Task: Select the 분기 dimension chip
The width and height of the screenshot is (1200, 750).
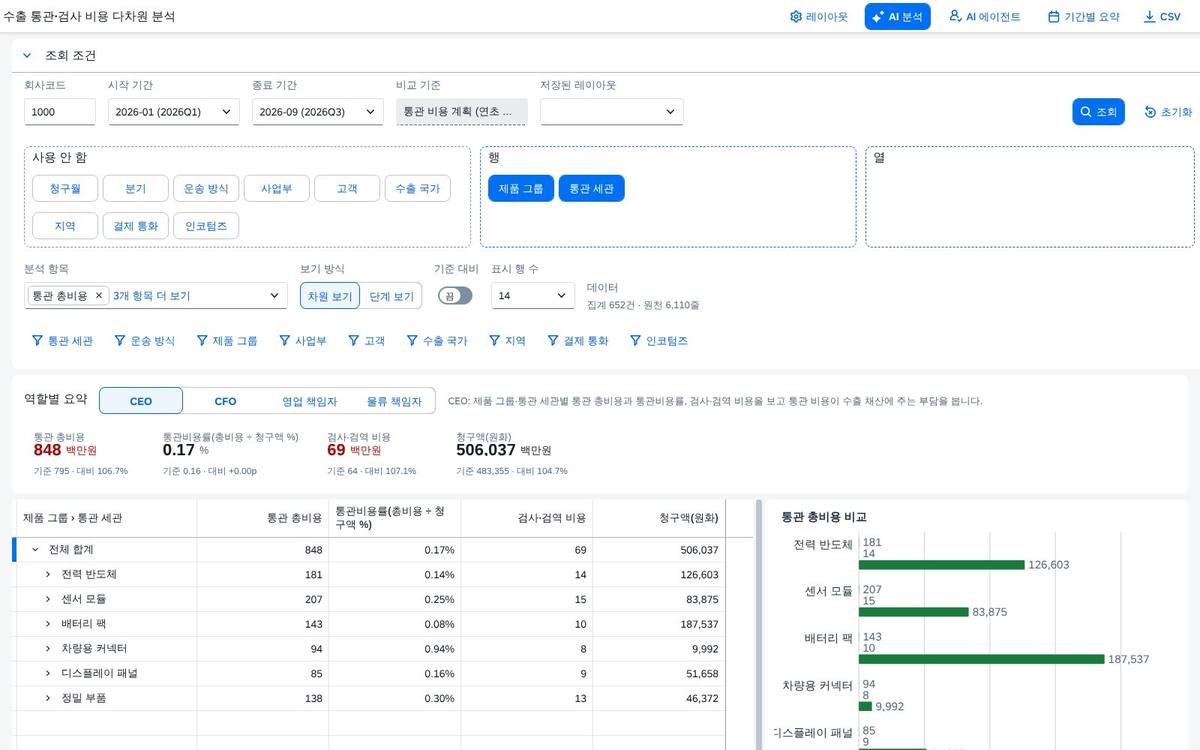Action: (x=136, y=188)
